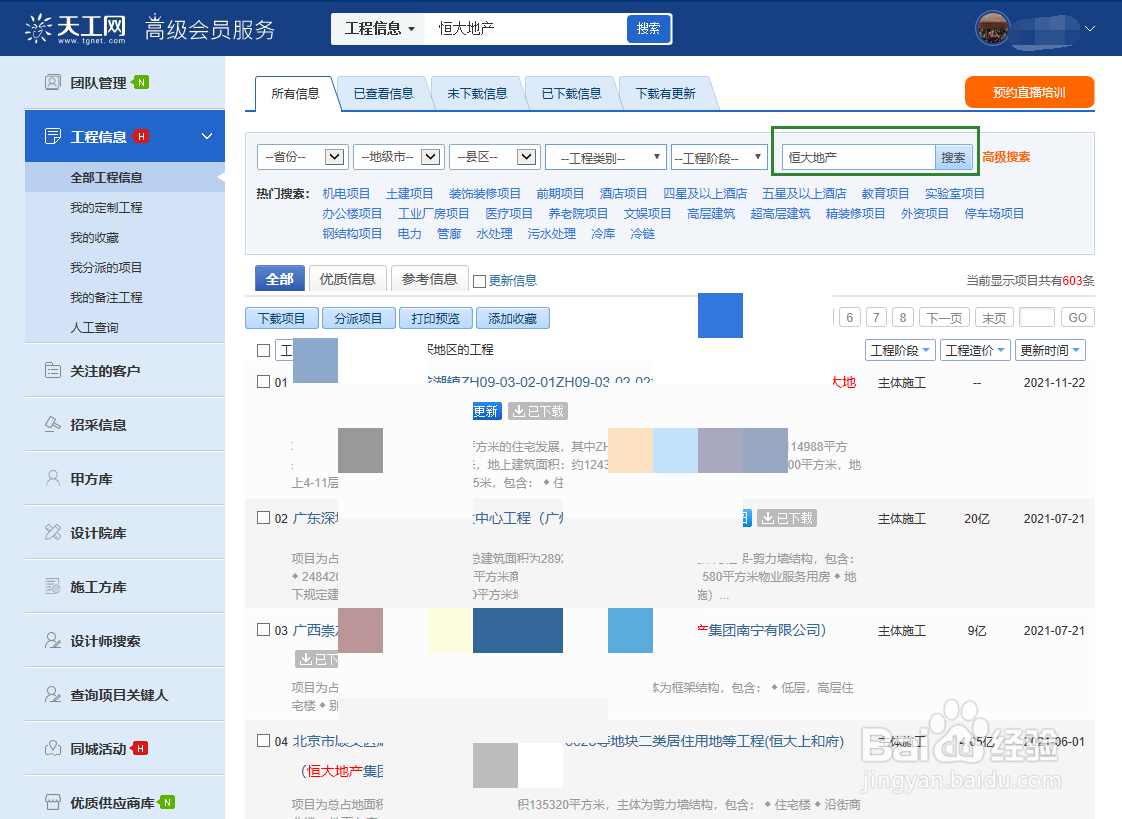1122x819 pixels.
Task: Click the 机电项目 hot search link
Action: pos(346,194)
